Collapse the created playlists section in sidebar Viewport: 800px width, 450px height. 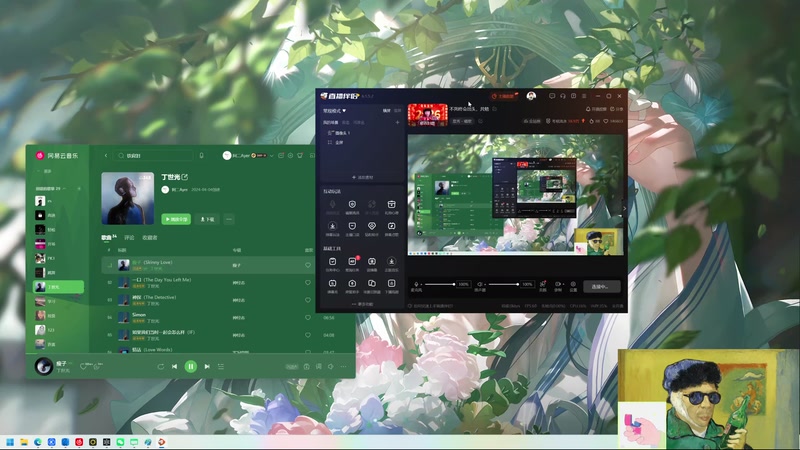click(65, 189)
